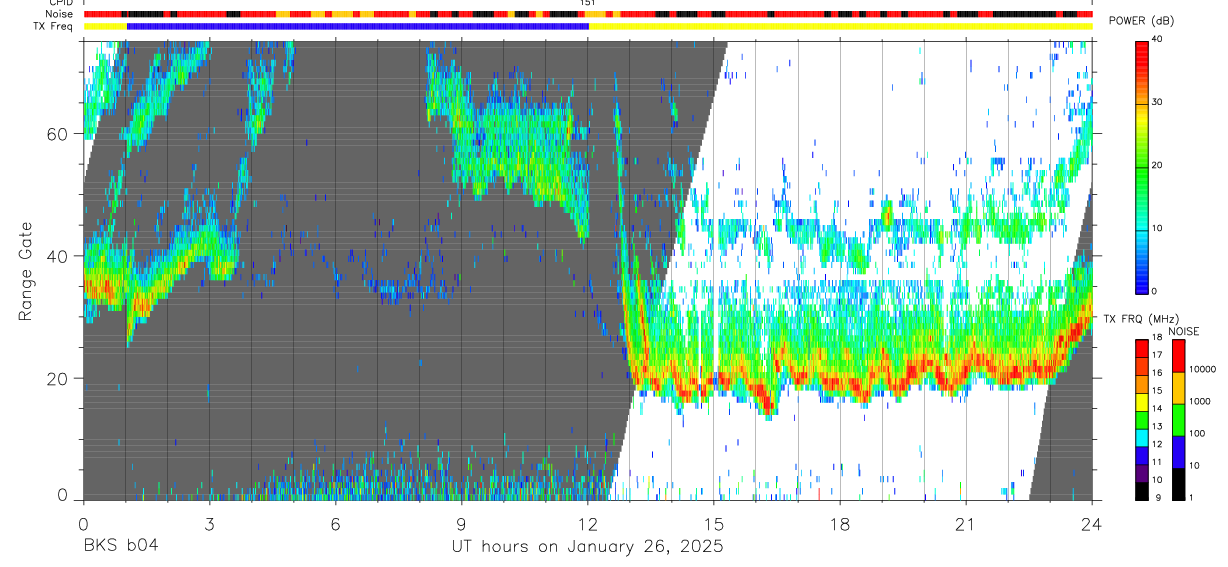The width and height of the screenshot is (1228, 567).
Task: Click the x-axis tick label '12'
Action: coord(587,524)
